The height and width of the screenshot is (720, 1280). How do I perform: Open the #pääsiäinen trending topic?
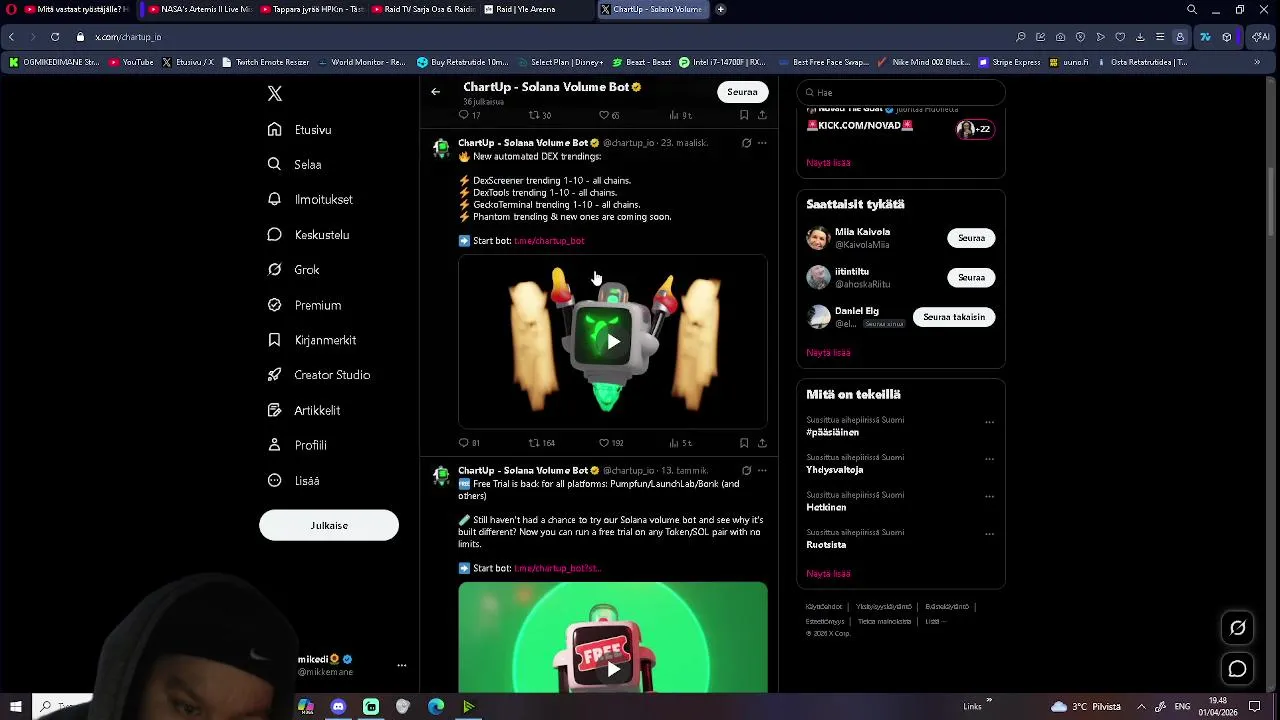coord(833,433)
